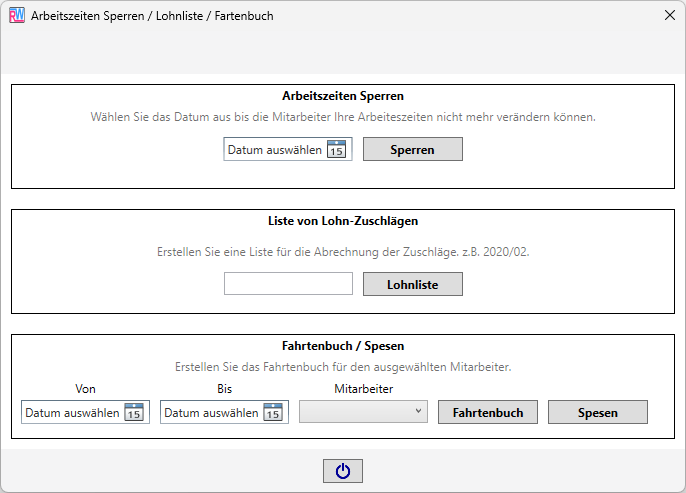Viewport: 686px width, 493px height.
Task: Create logbook via Fahrtenbuch button
Action: 488,412
